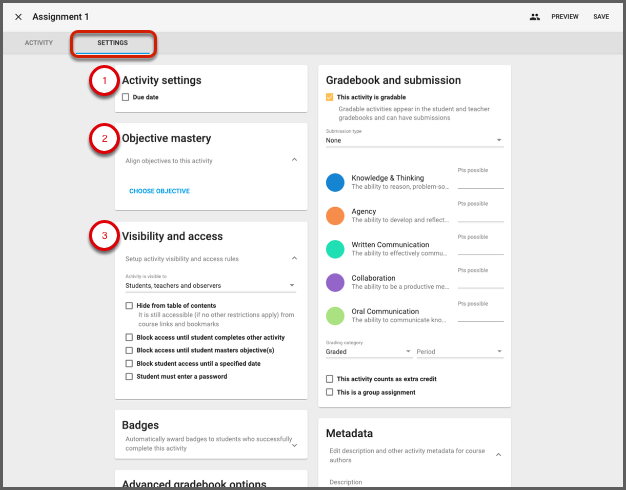Enable the Due date checkbox

coord(125,97)
